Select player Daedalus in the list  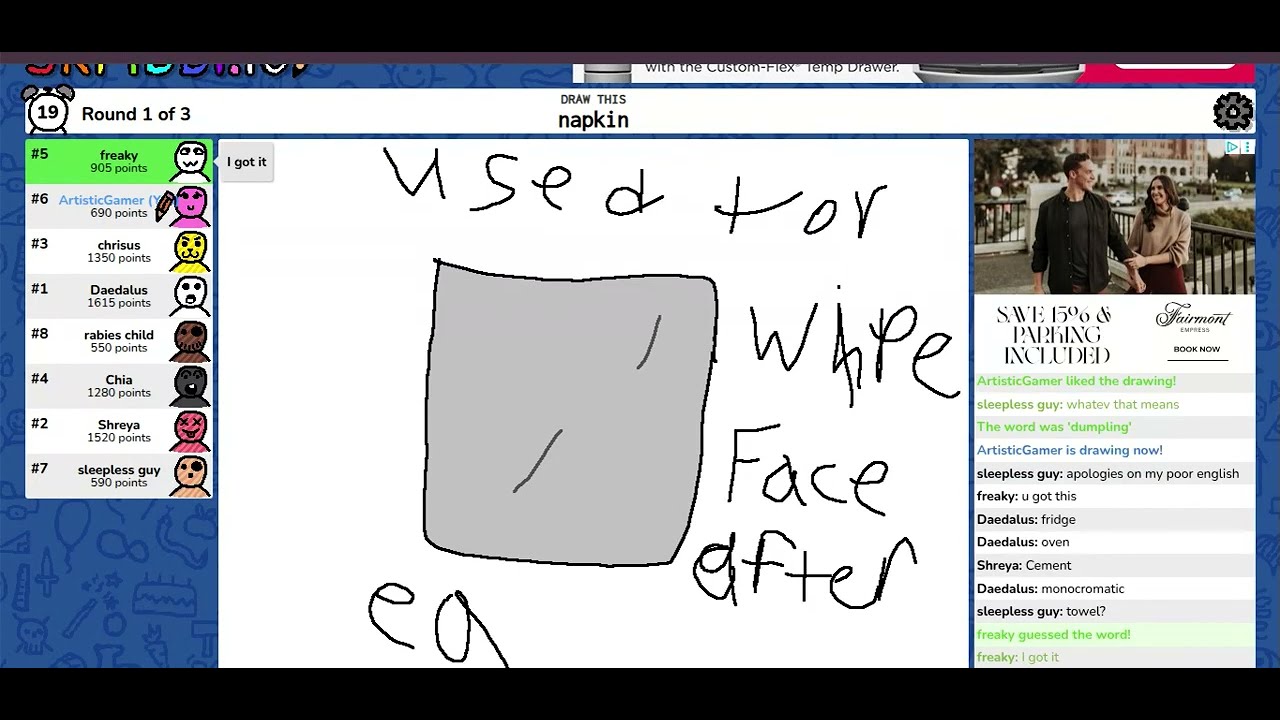coord(119,295)
